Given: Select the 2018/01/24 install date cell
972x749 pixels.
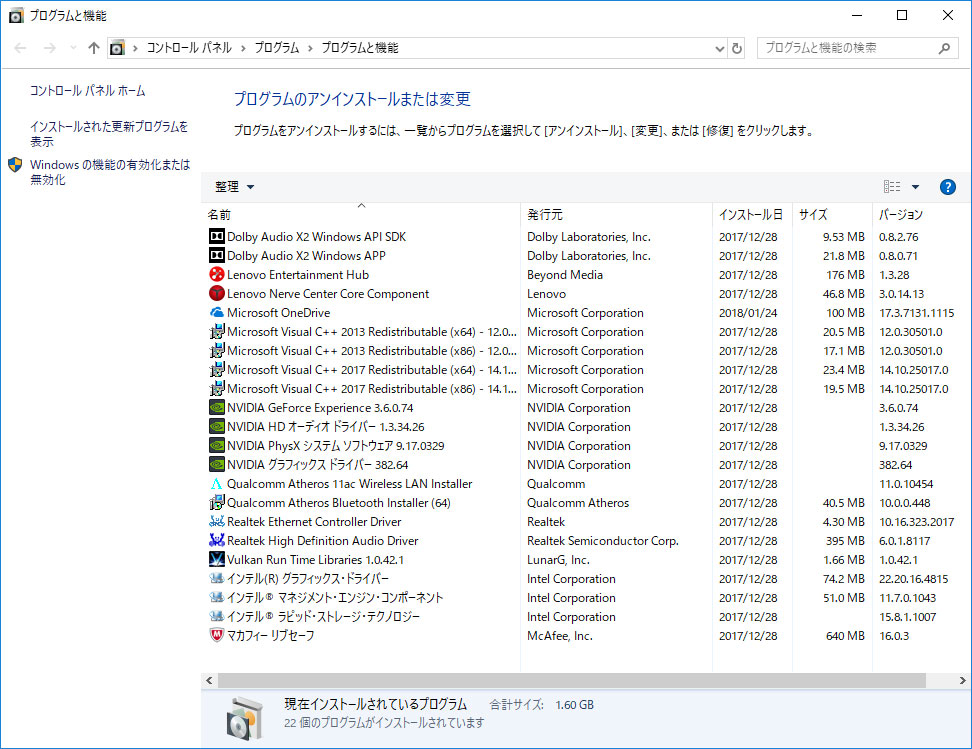Looking at the screenshot, I should coord(748,312).
